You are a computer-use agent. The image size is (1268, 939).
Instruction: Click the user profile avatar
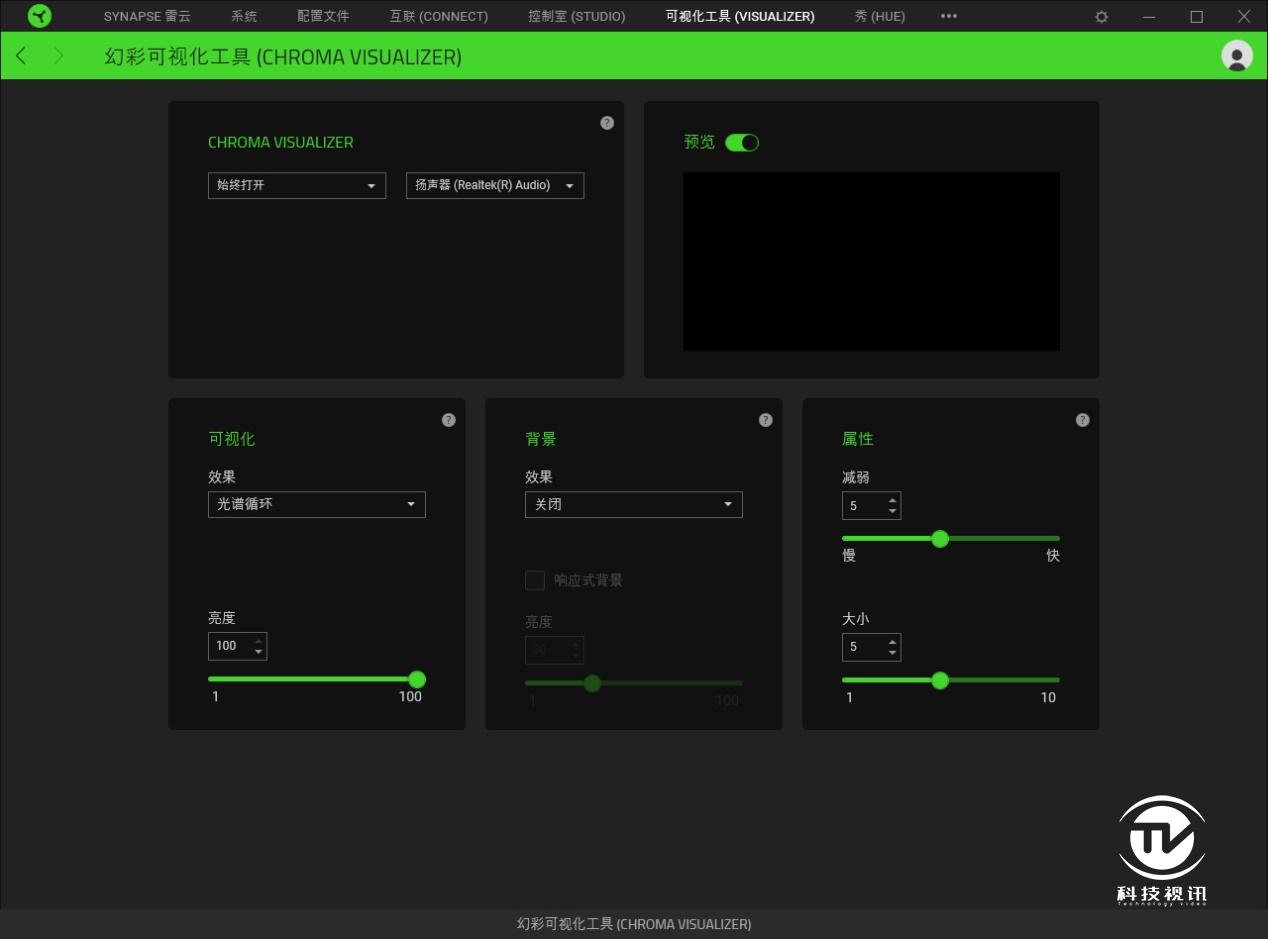(x=1237, y=56)
